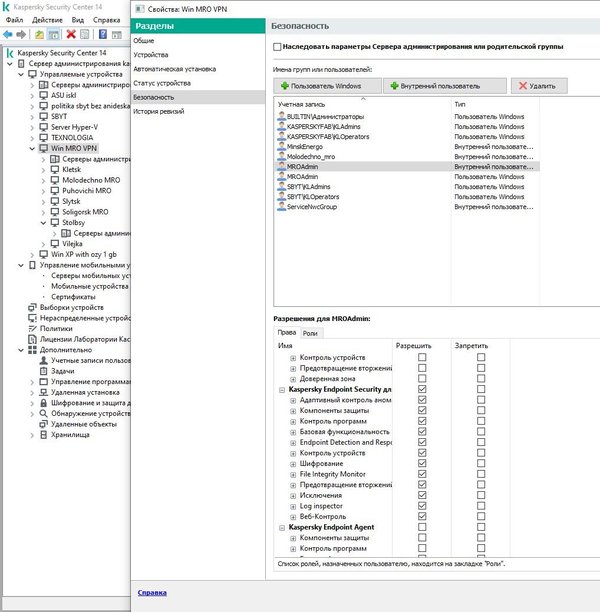Sort by the Учетная запись column header
This screenshot has width=600, height=612.
(x=363, y=104)
